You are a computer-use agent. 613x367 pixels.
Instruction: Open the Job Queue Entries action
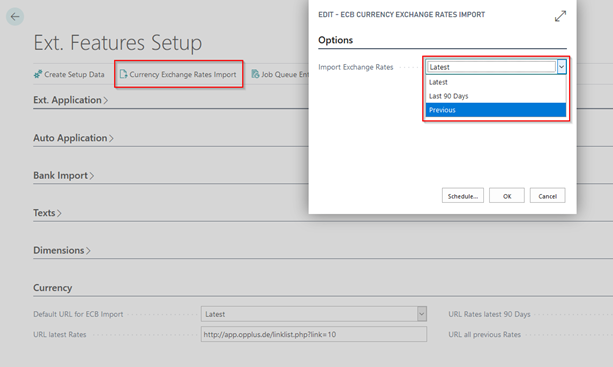(x=280, y=74)
